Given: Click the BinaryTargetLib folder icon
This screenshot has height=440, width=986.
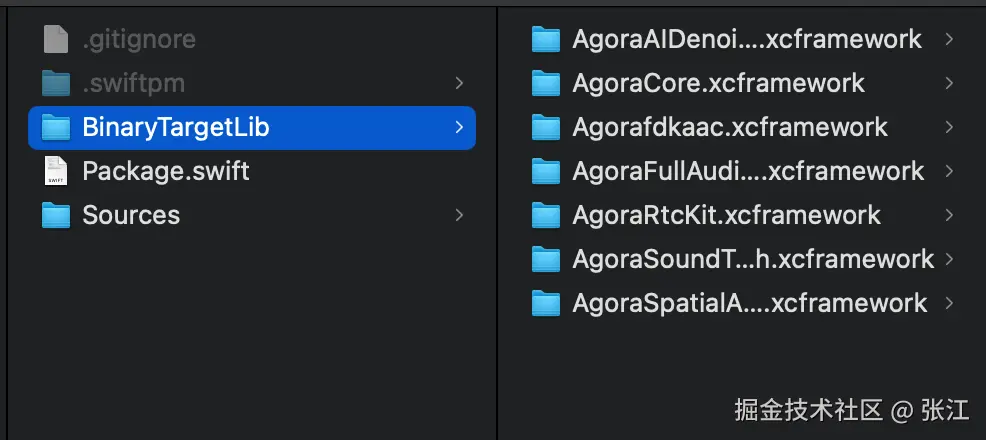Looking at the screenshot, I should tap(56, 127).
